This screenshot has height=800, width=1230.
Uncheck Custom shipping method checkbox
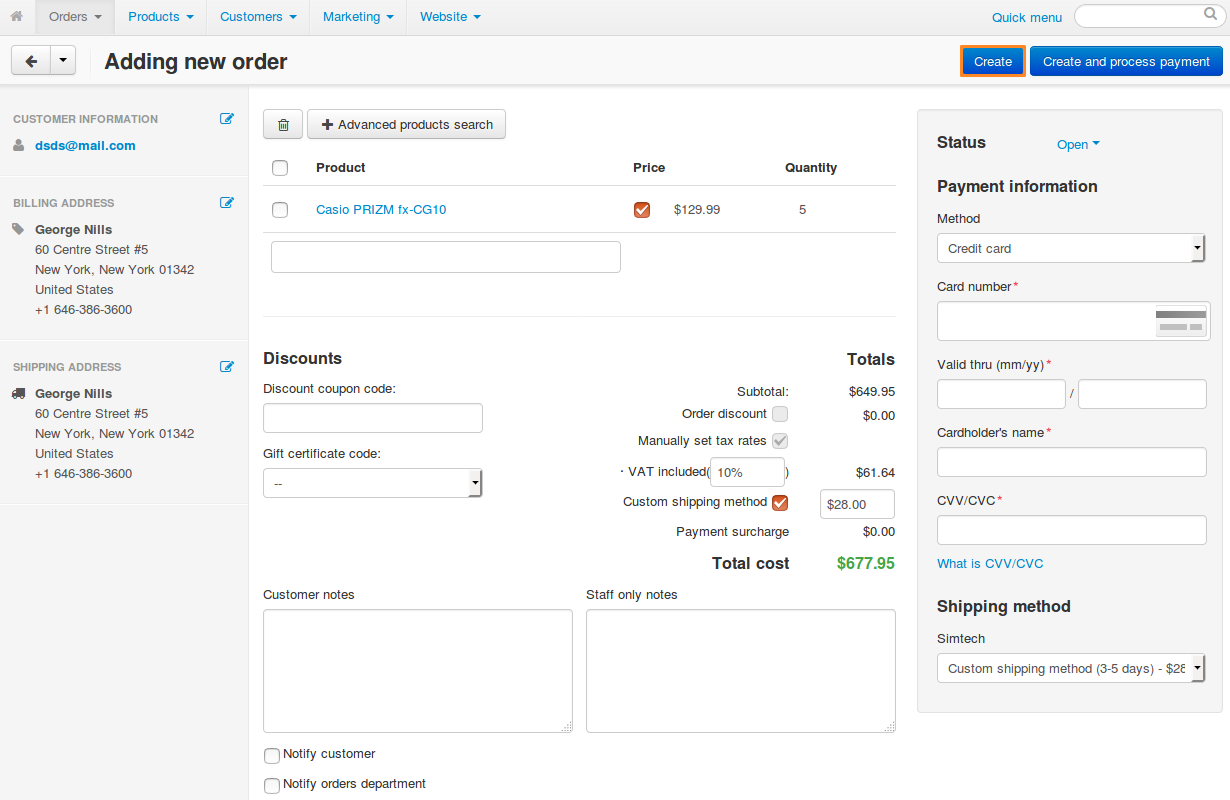coord(780,503)
